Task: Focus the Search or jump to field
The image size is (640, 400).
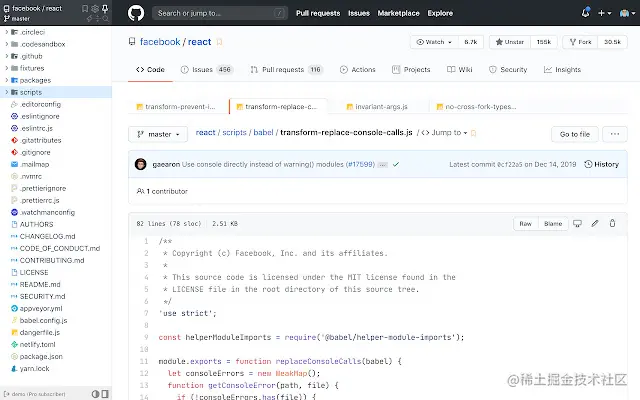Action: coord(220,13)
